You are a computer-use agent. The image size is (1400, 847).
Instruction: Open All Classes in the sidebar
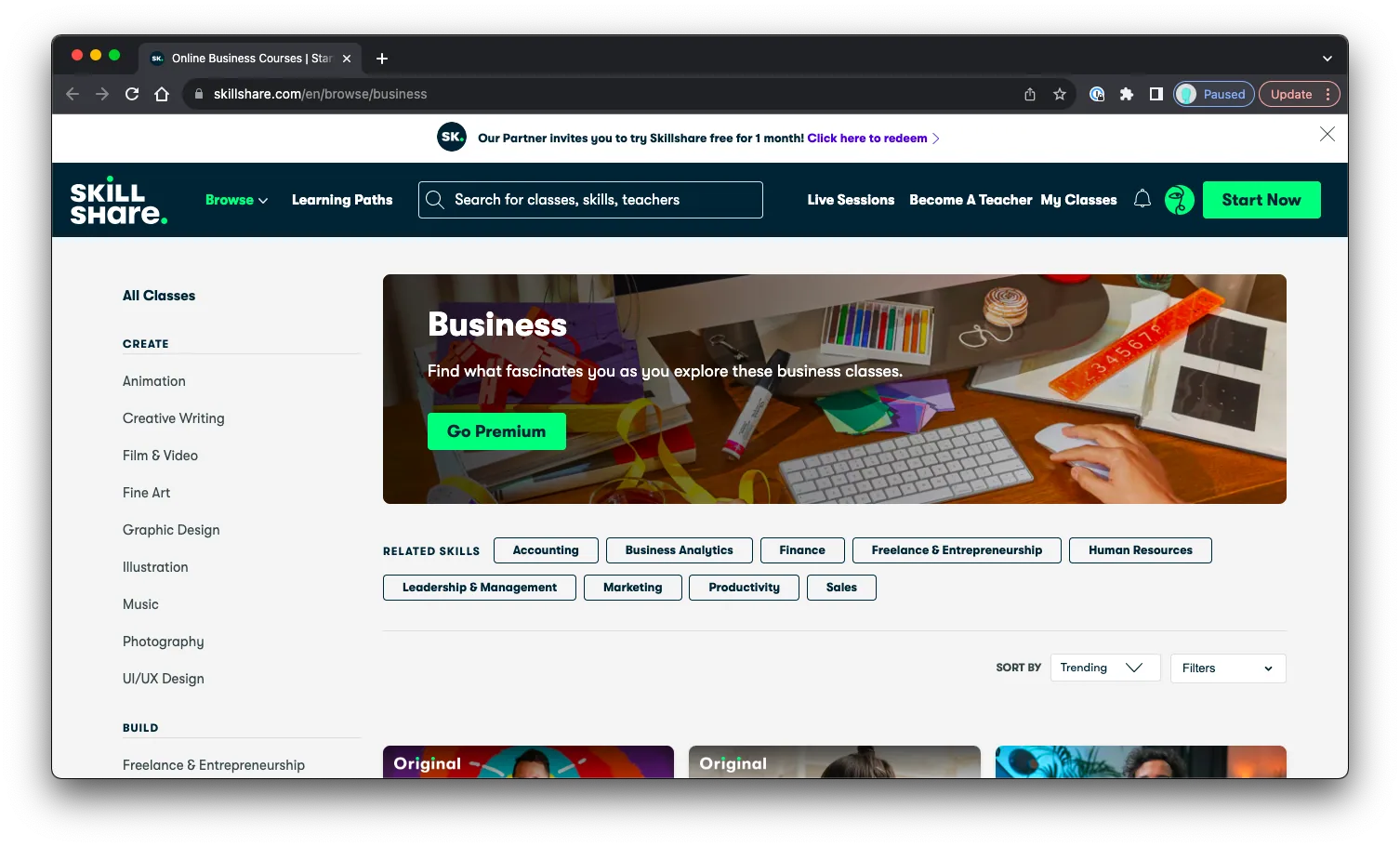coord(159,296)
